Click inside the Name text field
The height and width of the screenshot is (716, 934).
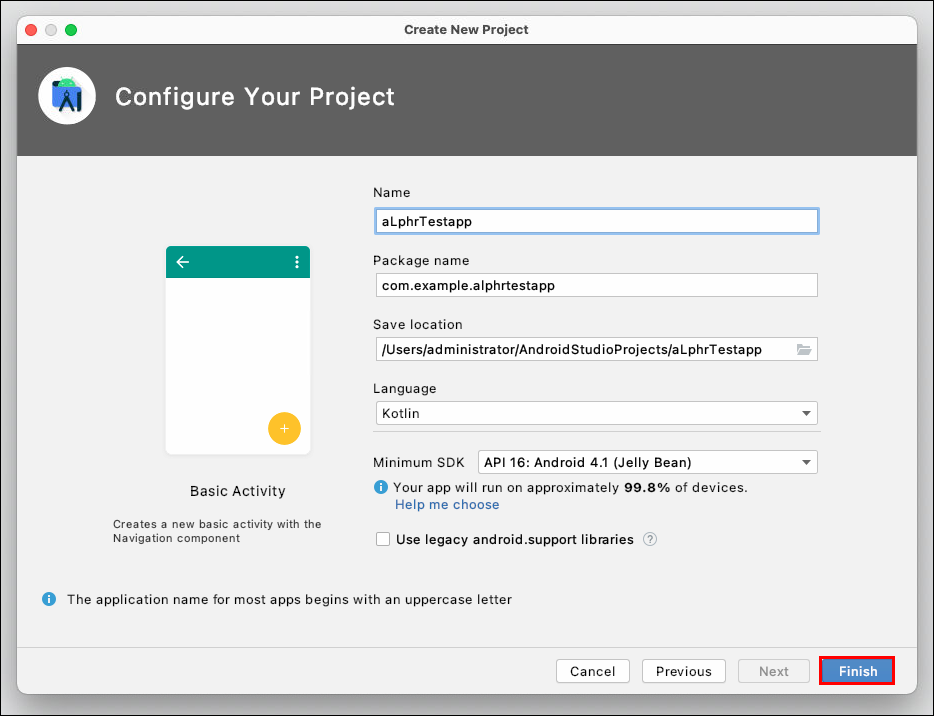tap(596, 221)
